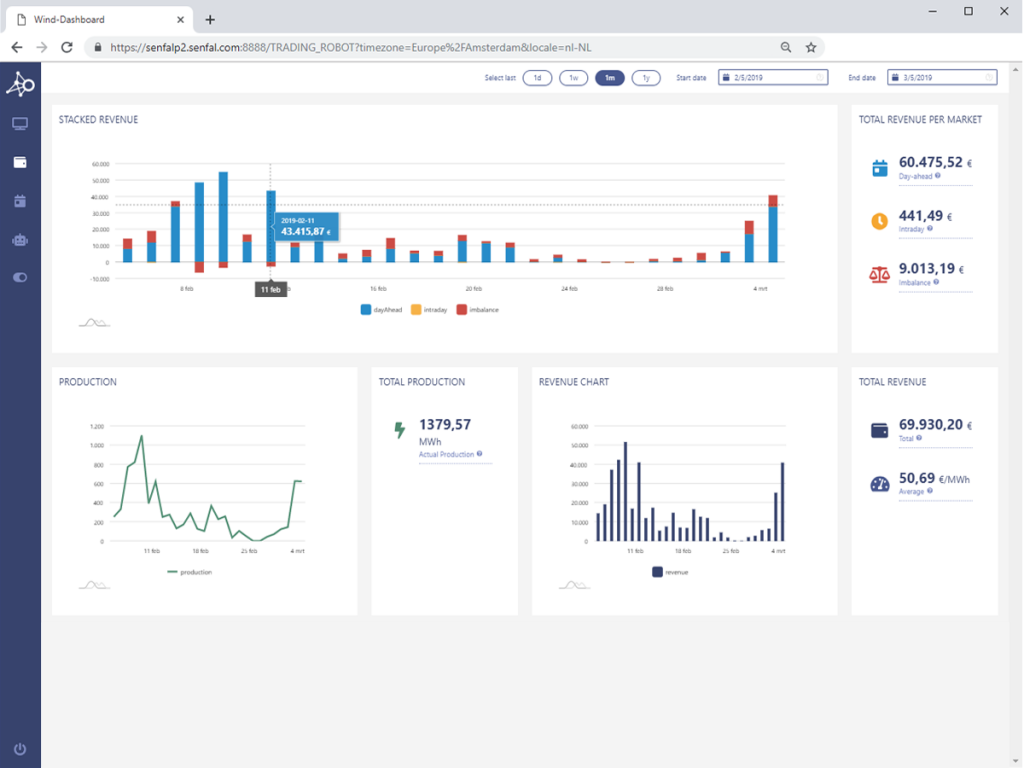Screen dimensions: 1024x768
Task: Select the 1y time range
Action: click(645, 78)
